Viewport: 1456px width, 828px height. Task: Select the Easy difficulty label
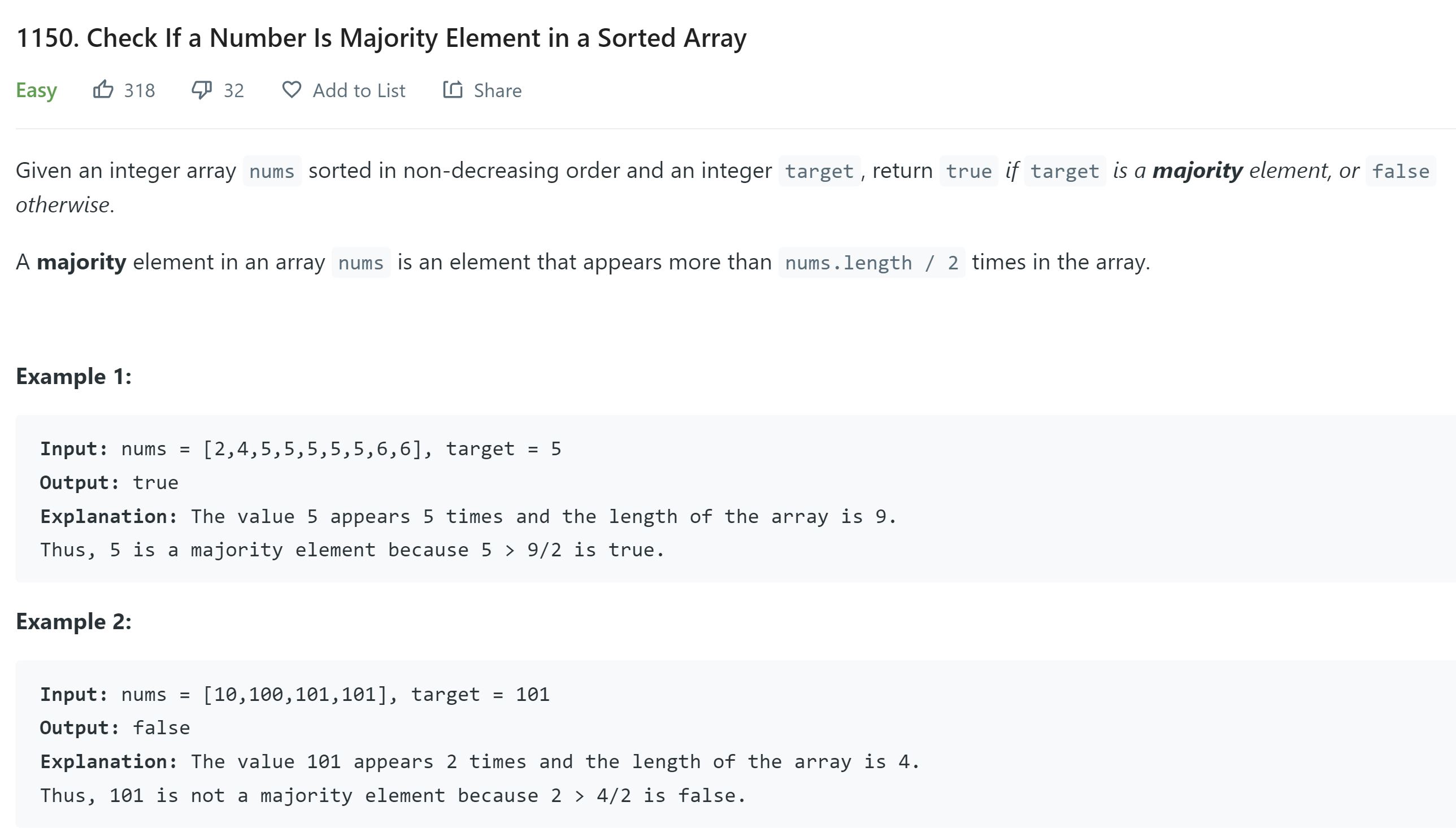(x=36, y=90)
